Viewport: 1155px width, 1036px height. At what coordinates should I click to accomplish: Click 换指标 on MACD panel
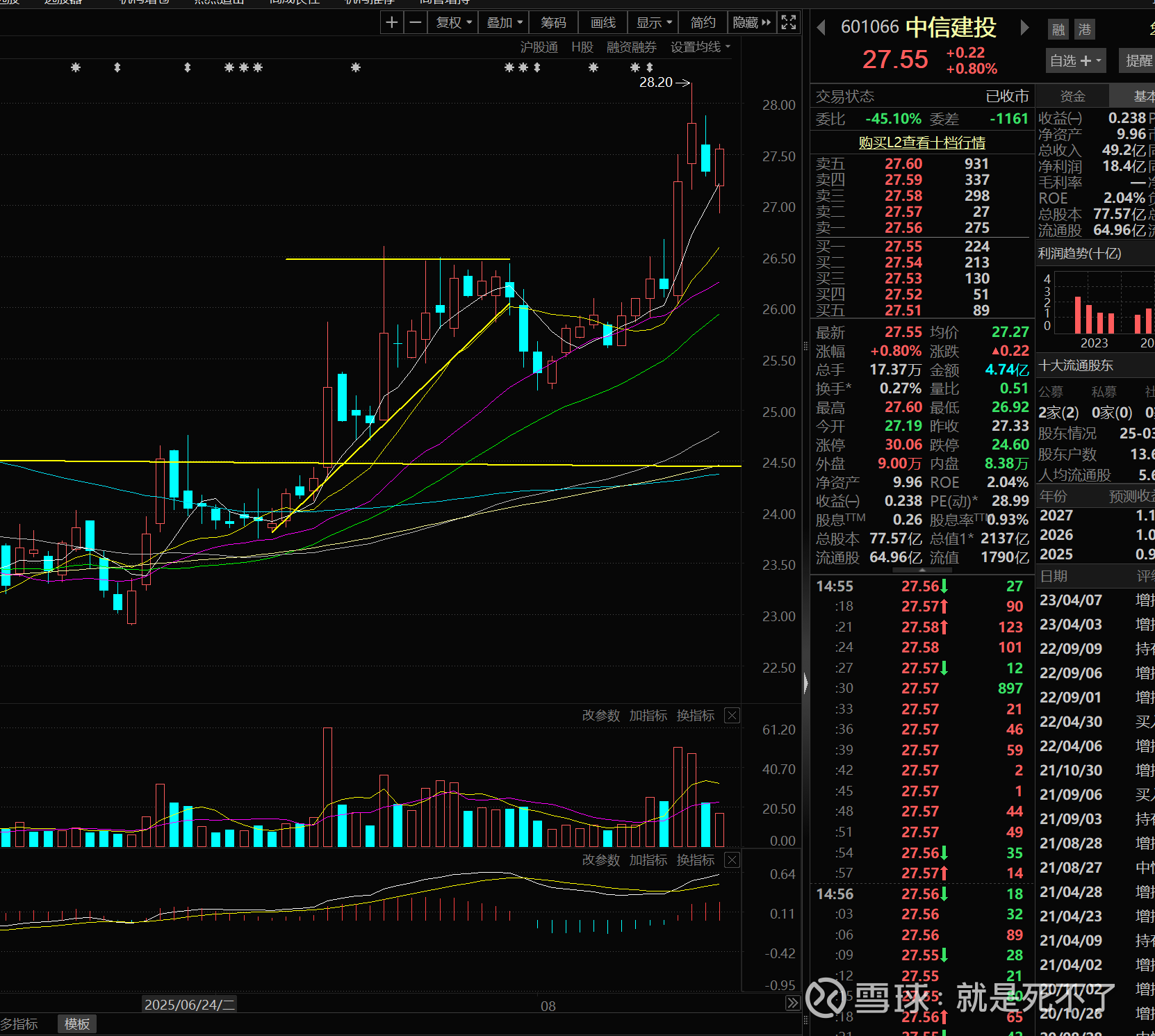pos(696,860)
